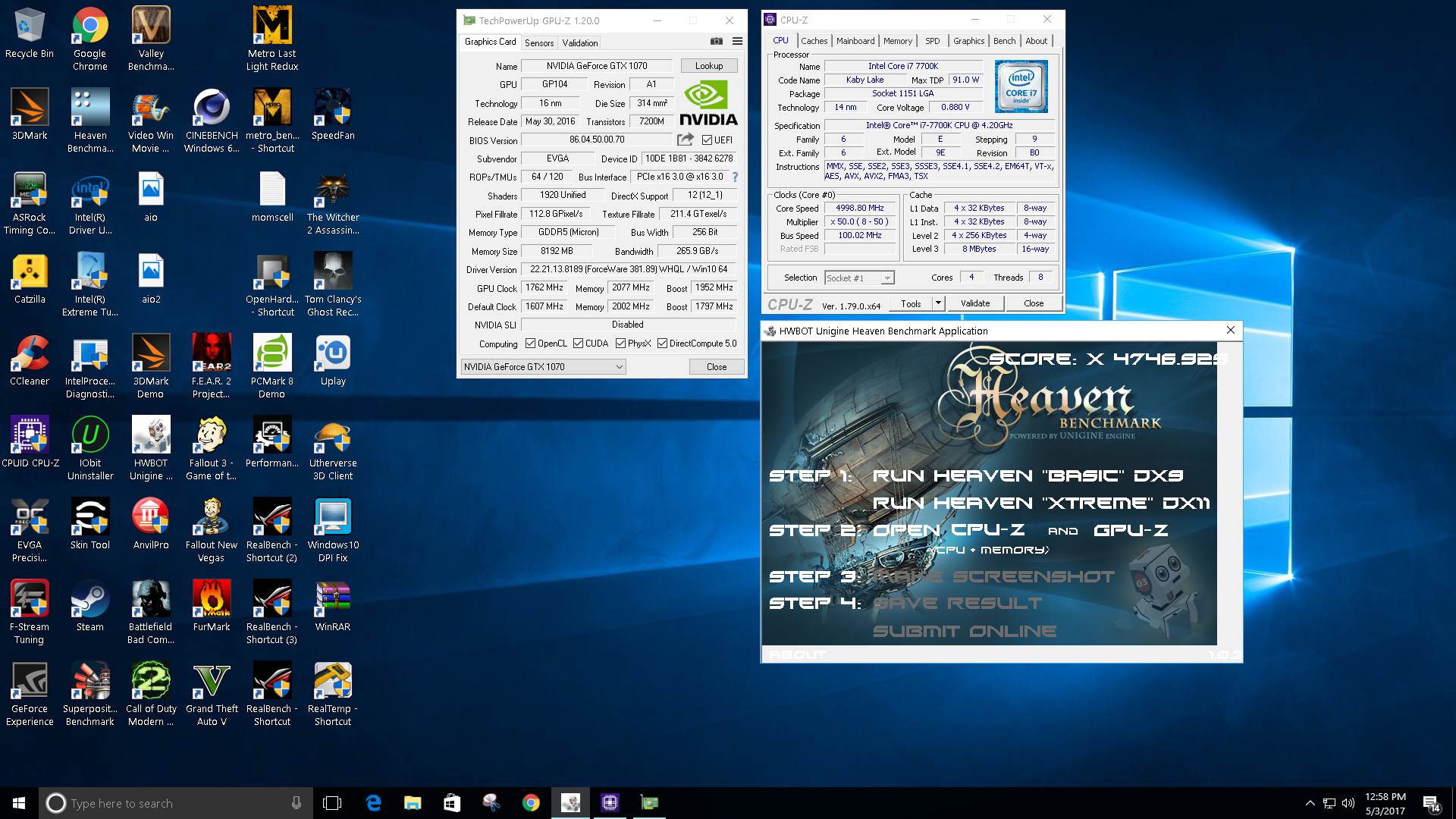Select the IObit Uninstaller desktop icon
Screen dimensions: 1456x819
pyautogui.click(x=90, y=449)
